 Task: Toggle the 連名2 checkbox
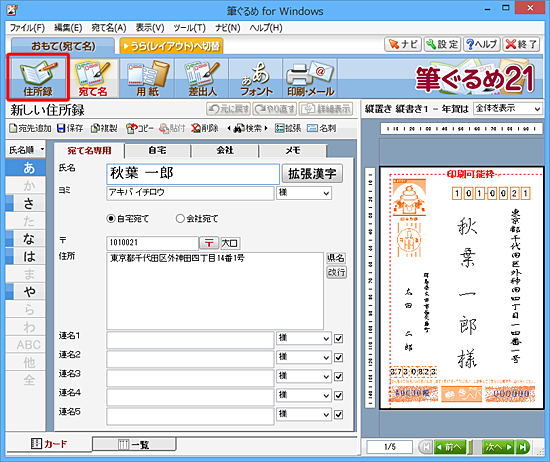(x=338, y=357)
